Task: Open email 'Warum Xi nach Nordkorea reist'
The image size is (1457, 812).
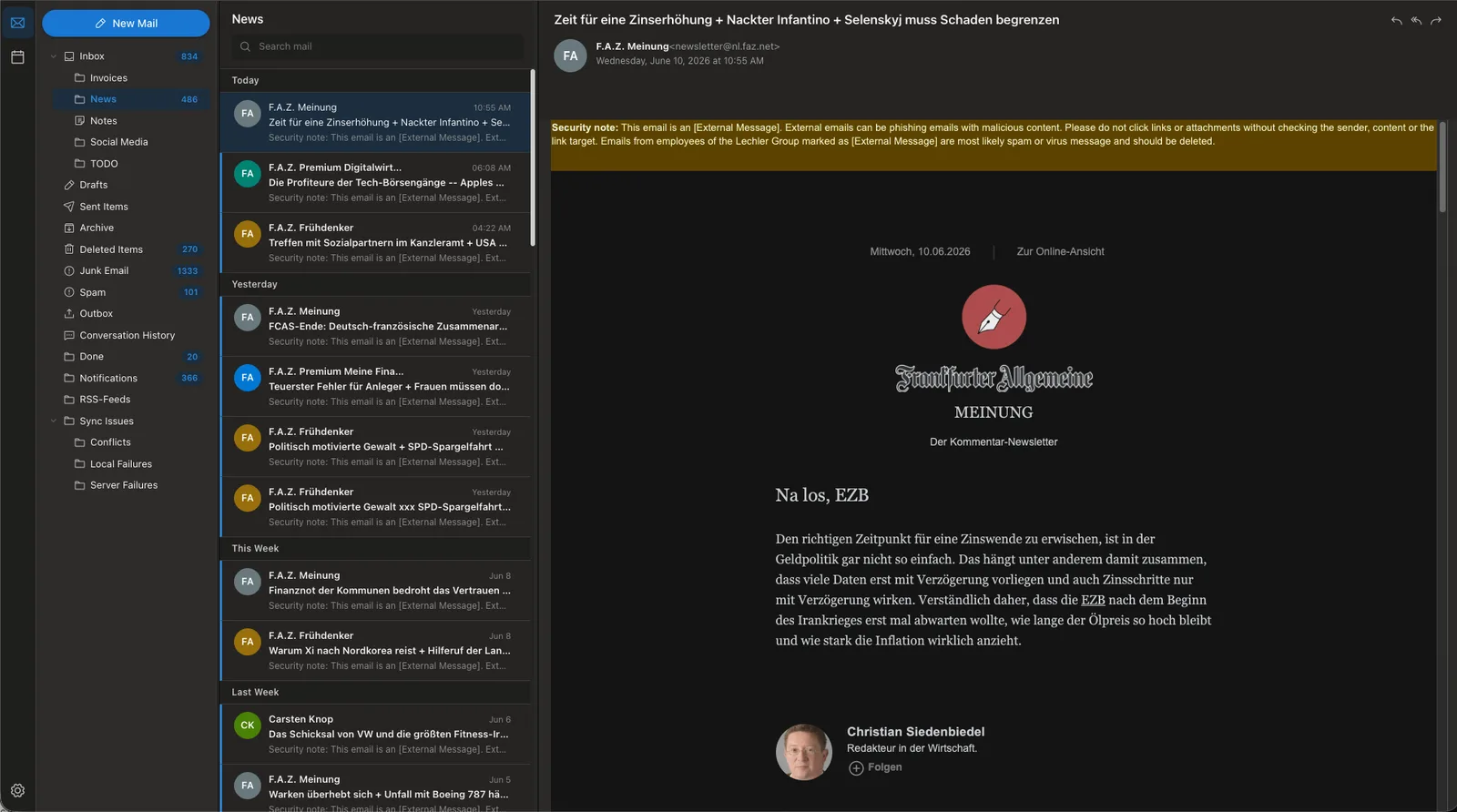Action: [x=375, y=650]
